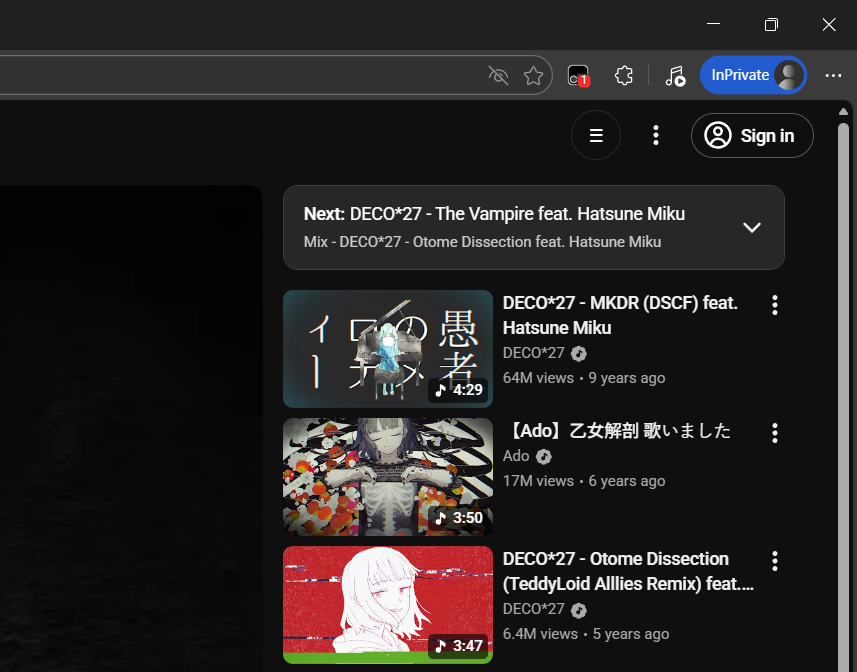Click the page scrollbar up arrow
Screen dimensions: 857x672
(x=843, y=111)
